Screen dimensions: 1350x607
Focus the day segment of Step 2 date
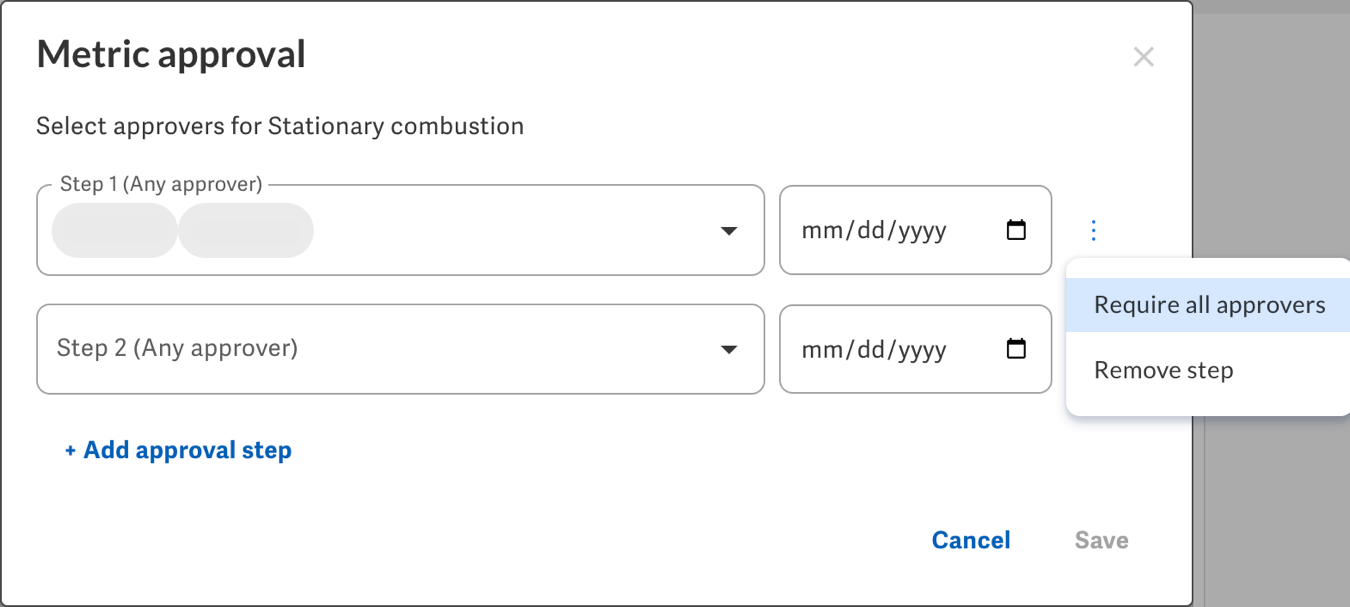(871, 350)
